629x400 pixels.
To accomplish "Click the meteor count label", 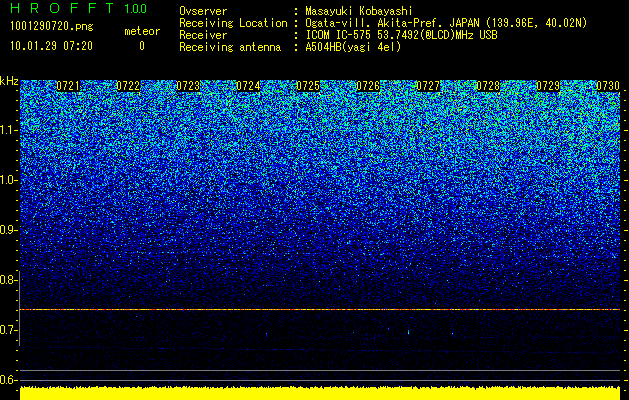I will coord(142,31).
